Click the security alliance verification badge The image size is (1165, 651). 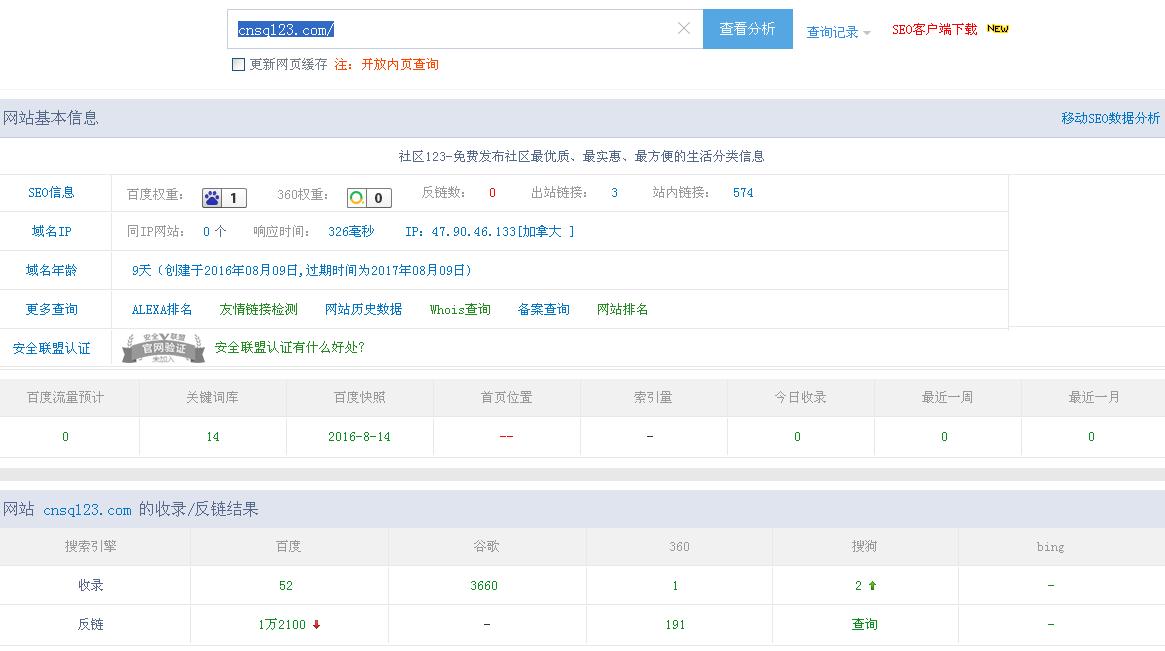(x=163, y=348)
